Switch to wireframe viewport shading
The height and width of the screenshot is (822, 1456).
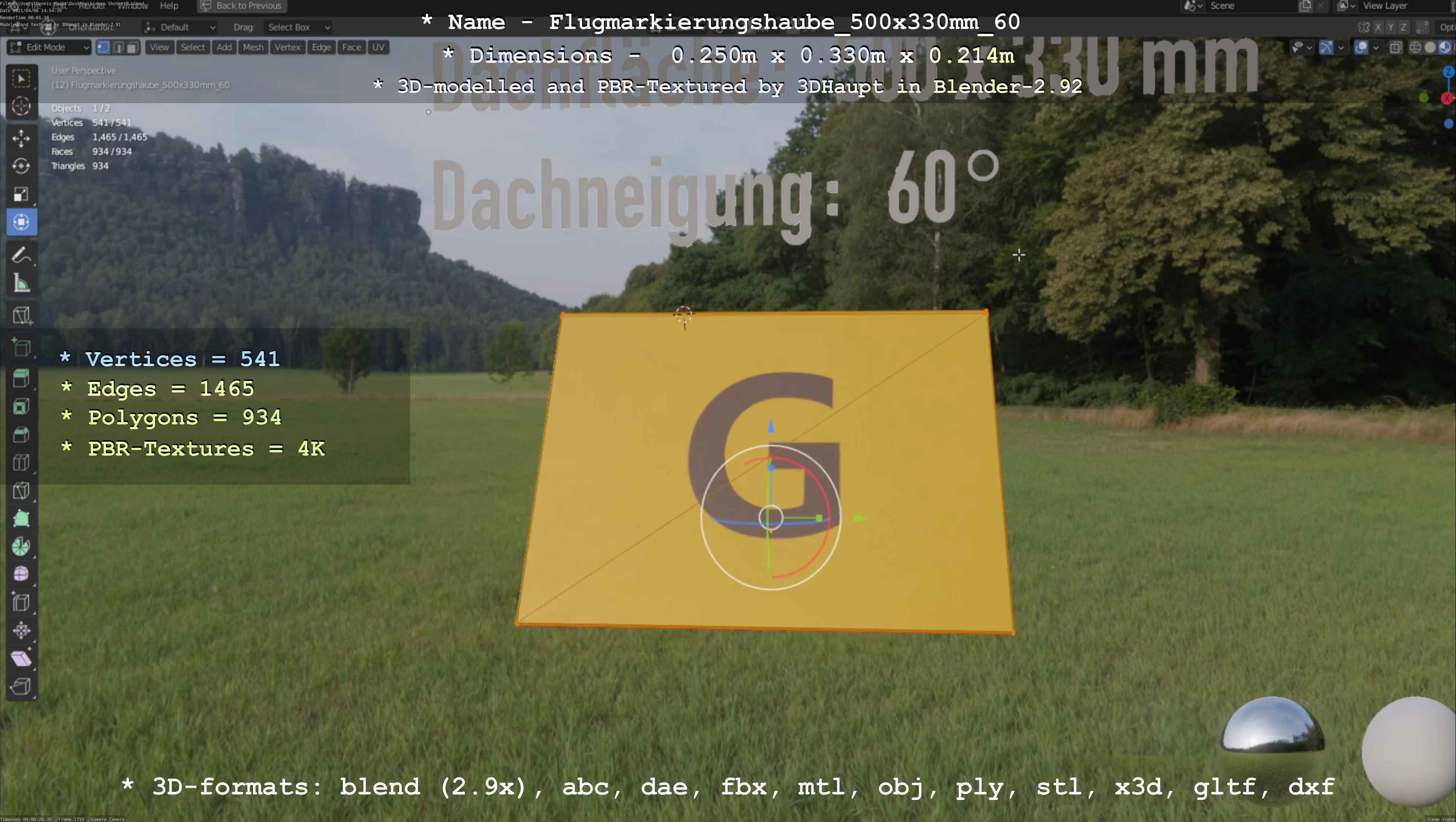pyautogui.click(x=1415, y=47)
